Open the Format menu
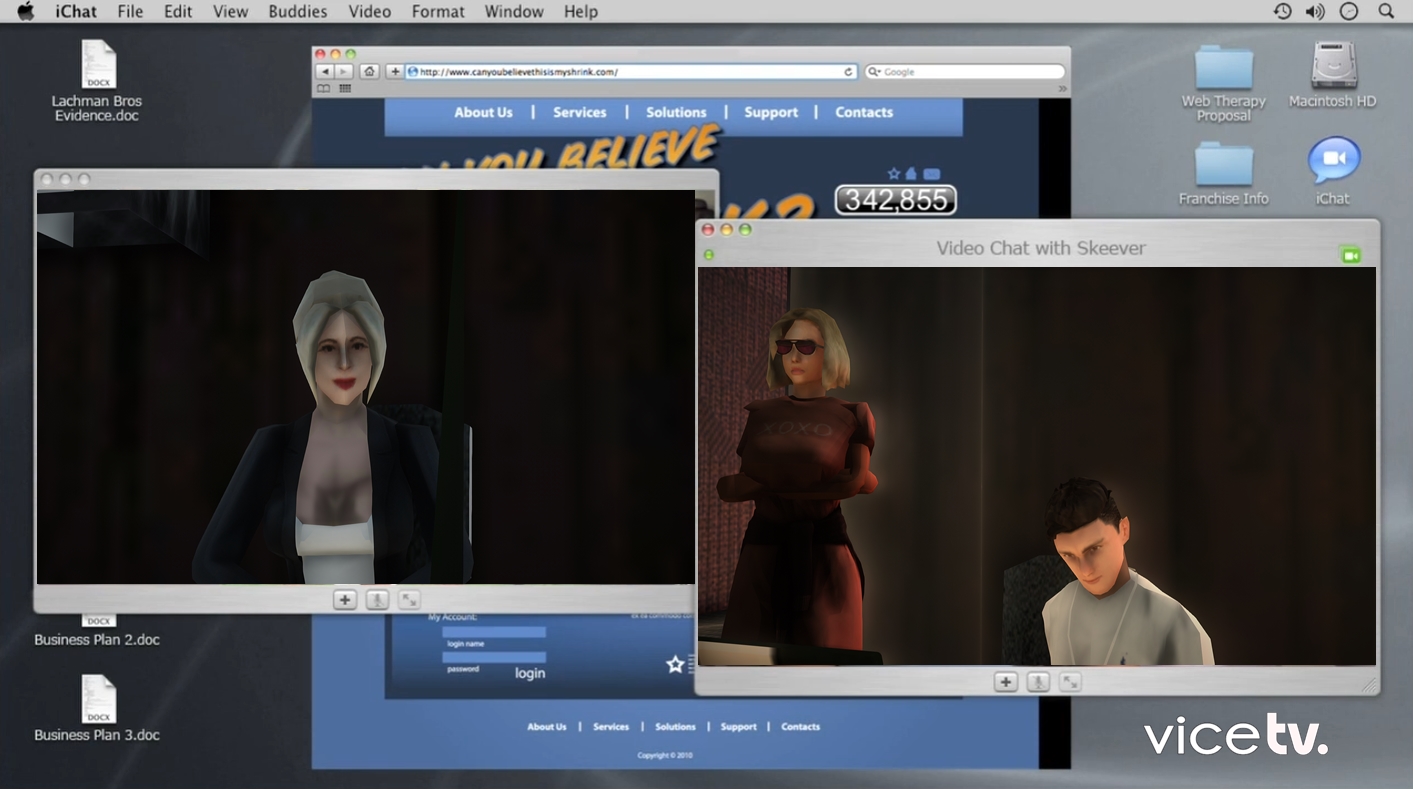The height and width of the screenshot is (789, 1413). (438, 11)
